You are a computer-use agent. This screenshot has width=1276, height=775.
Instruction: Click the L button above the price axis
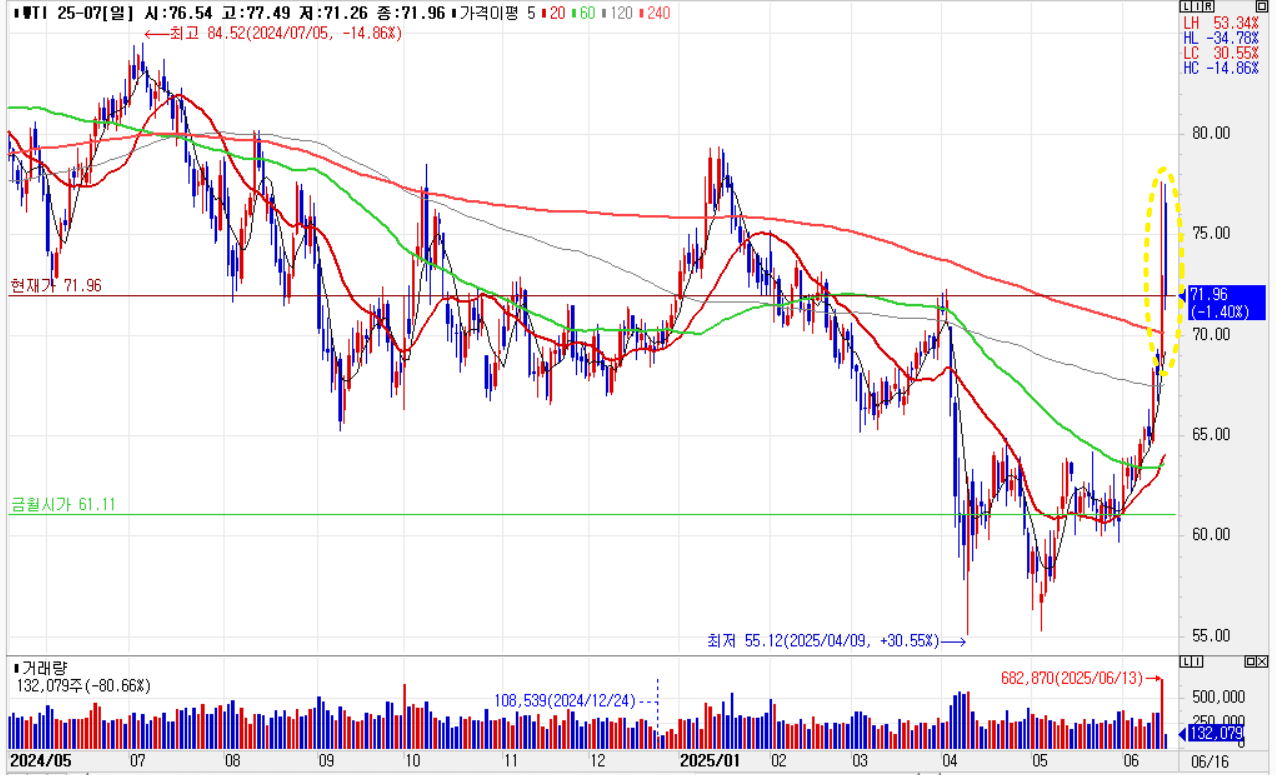(x=1185, y=8)
